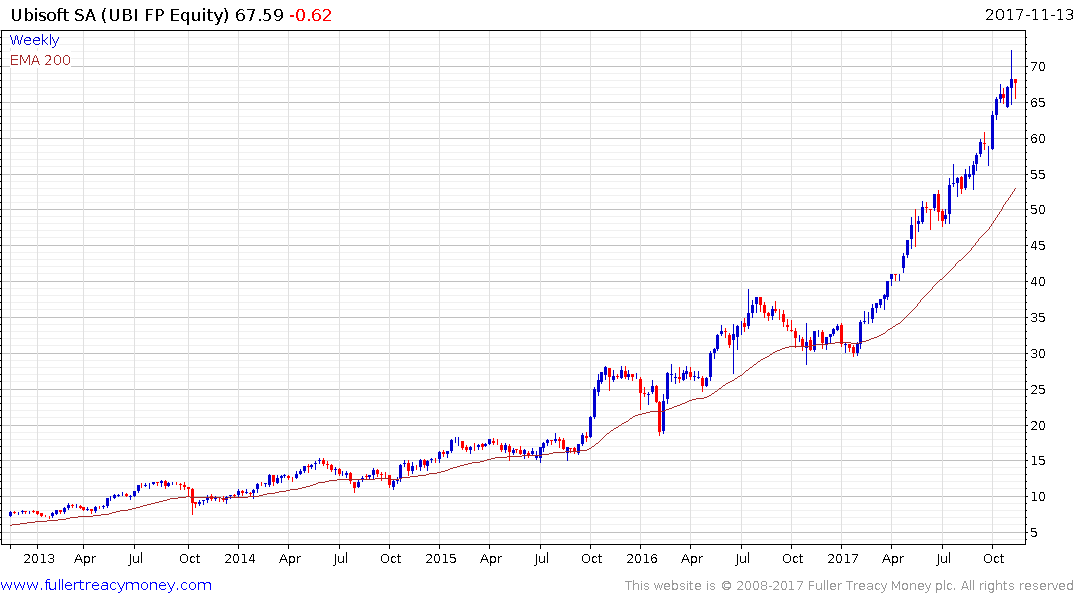
Task: Click the 5 price axis label
Action: click(x=1033, y=533)
